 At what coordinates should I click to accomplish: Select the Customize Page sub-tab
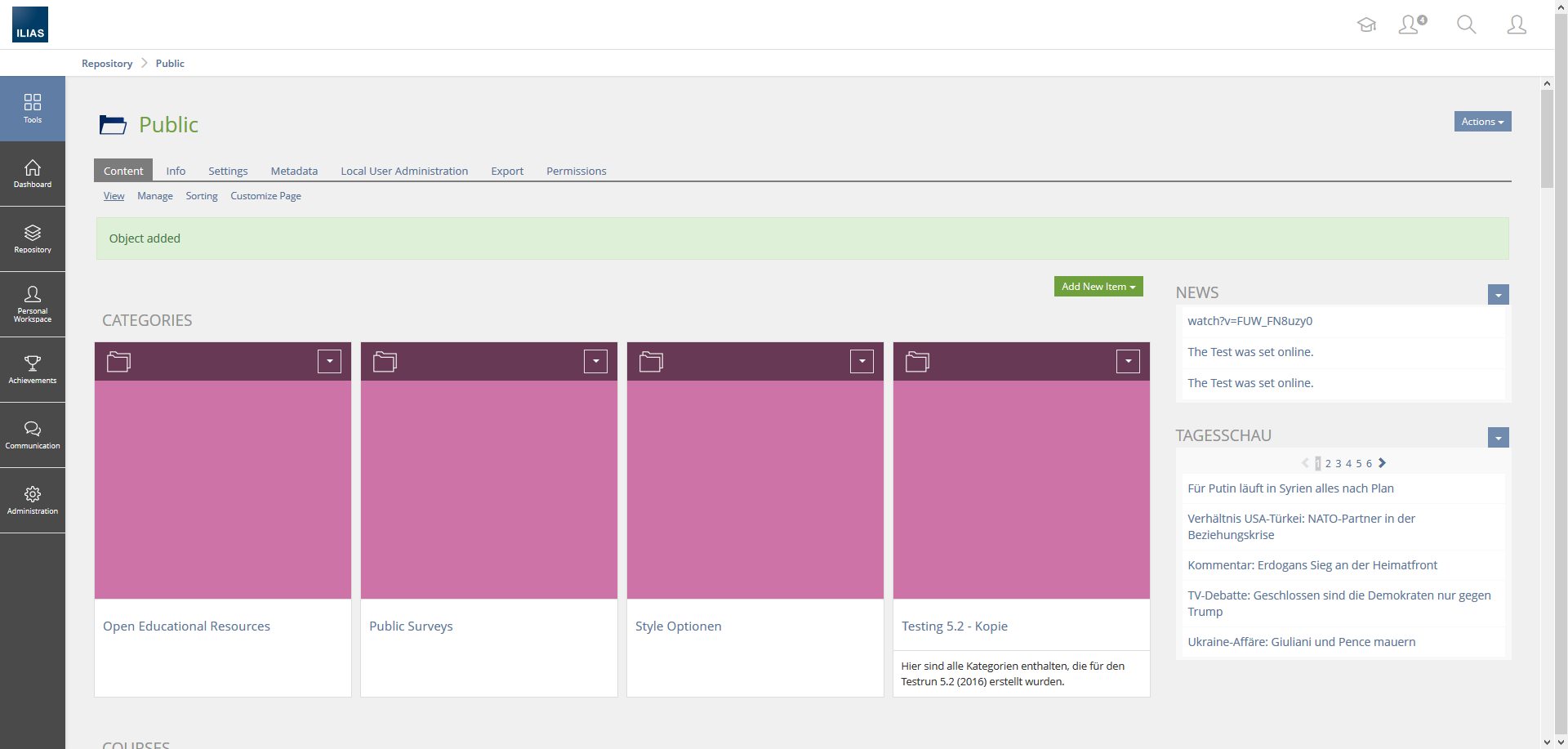pos(265,196)
